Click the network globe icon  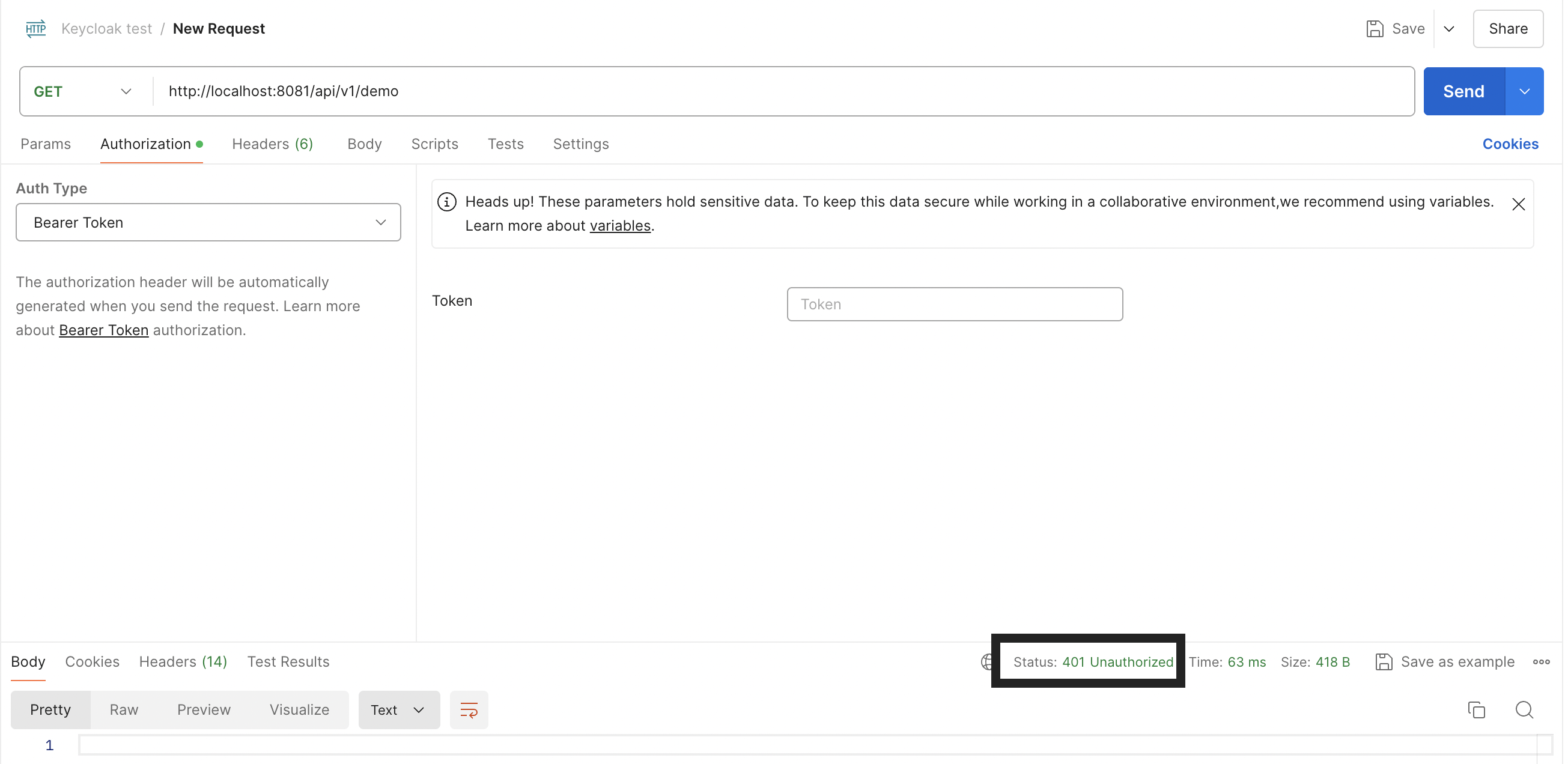click(986, 662)
